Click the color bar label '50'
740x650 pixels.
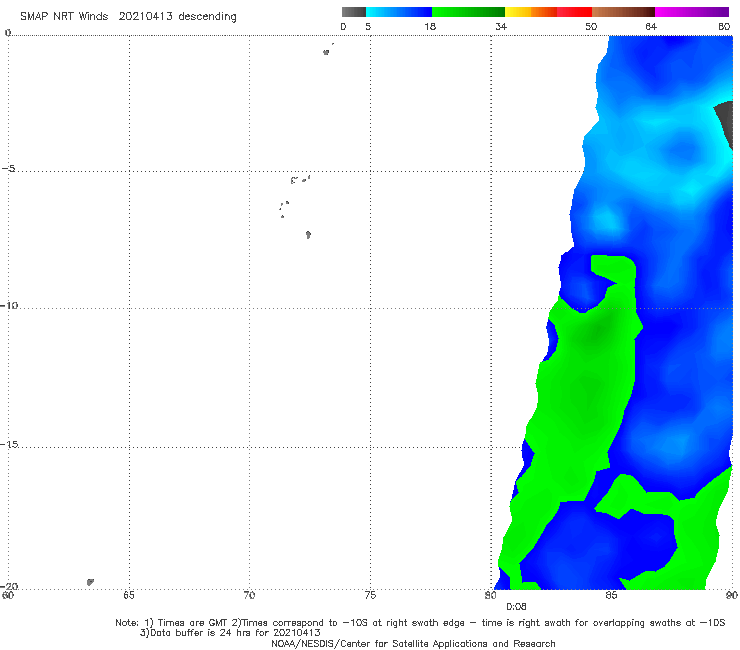point(591,26)
